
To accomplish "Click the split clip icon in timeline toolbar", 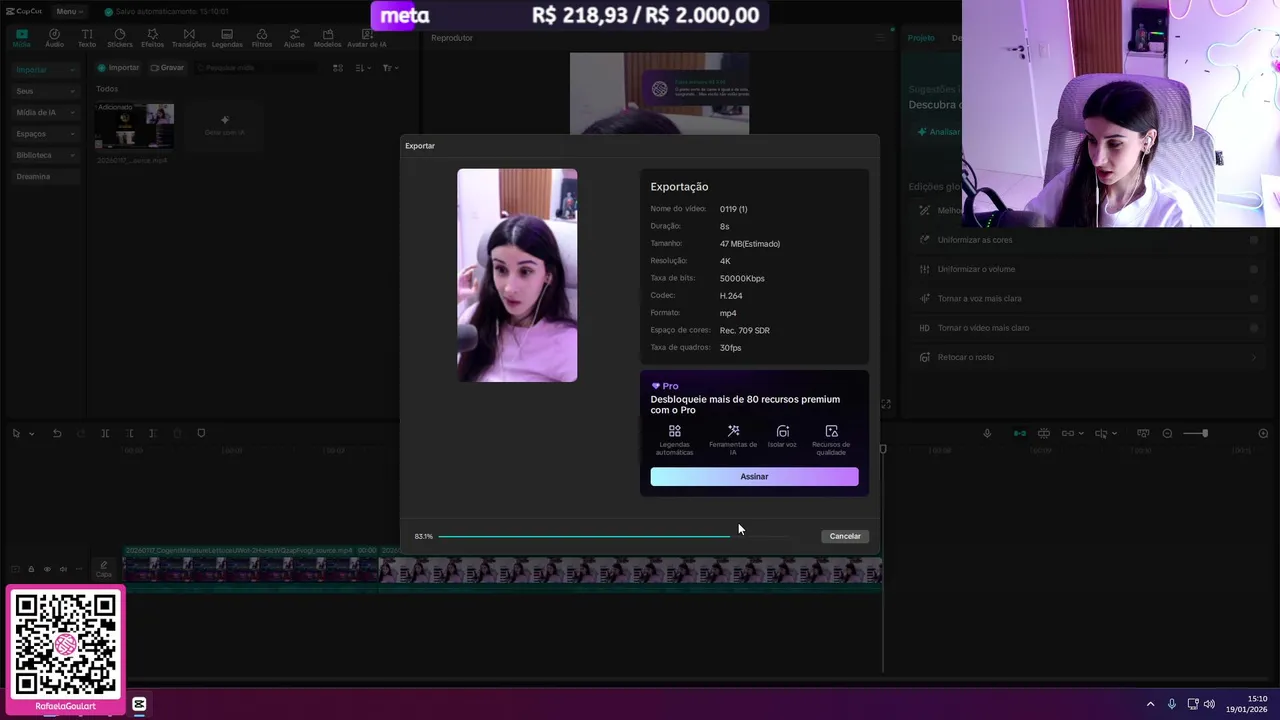I will (105, 433).
